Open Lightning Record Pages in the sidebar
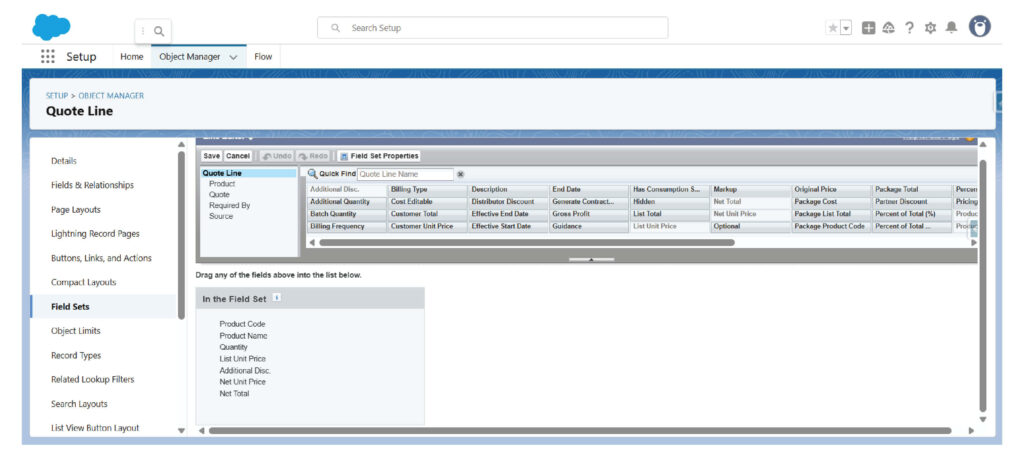This screenshot has width=1024, height=456. point(95,233)
